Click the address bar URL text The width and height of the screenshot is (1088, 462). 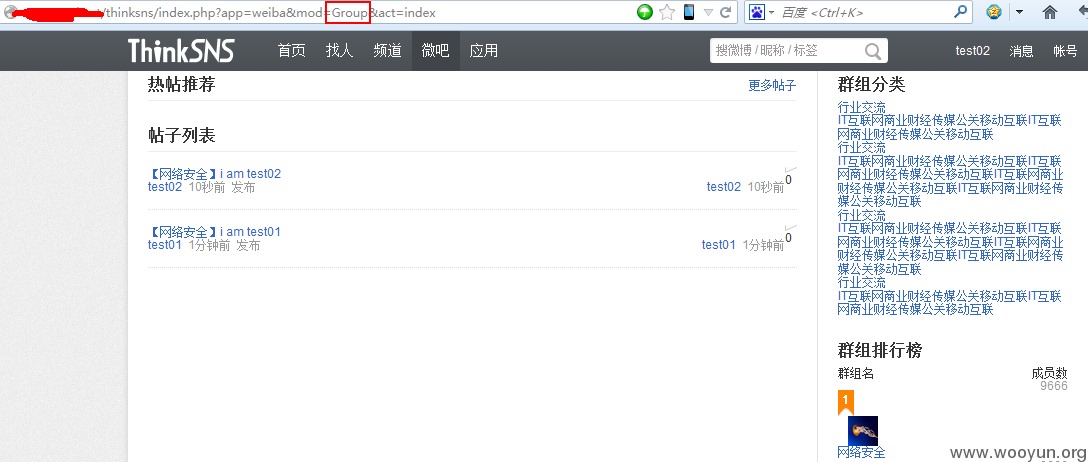271,12
